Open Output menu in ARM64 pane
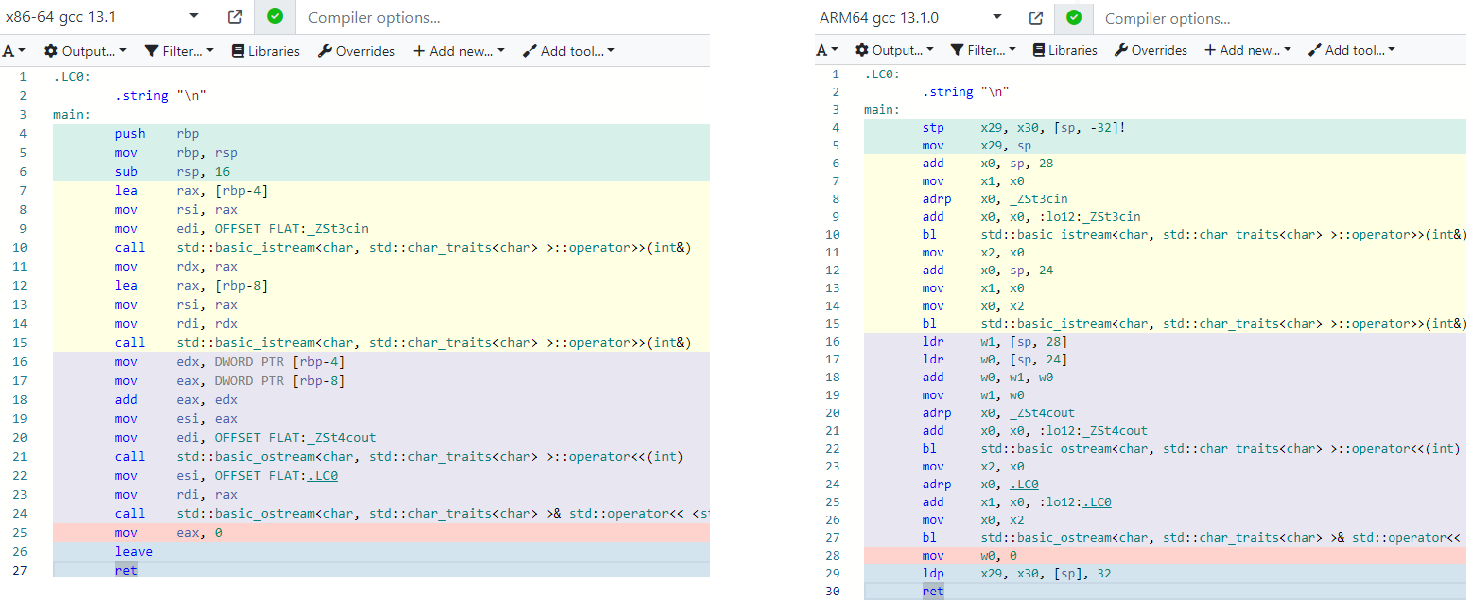The width and height of the screenshot is (1481, 605). (895, 50)
